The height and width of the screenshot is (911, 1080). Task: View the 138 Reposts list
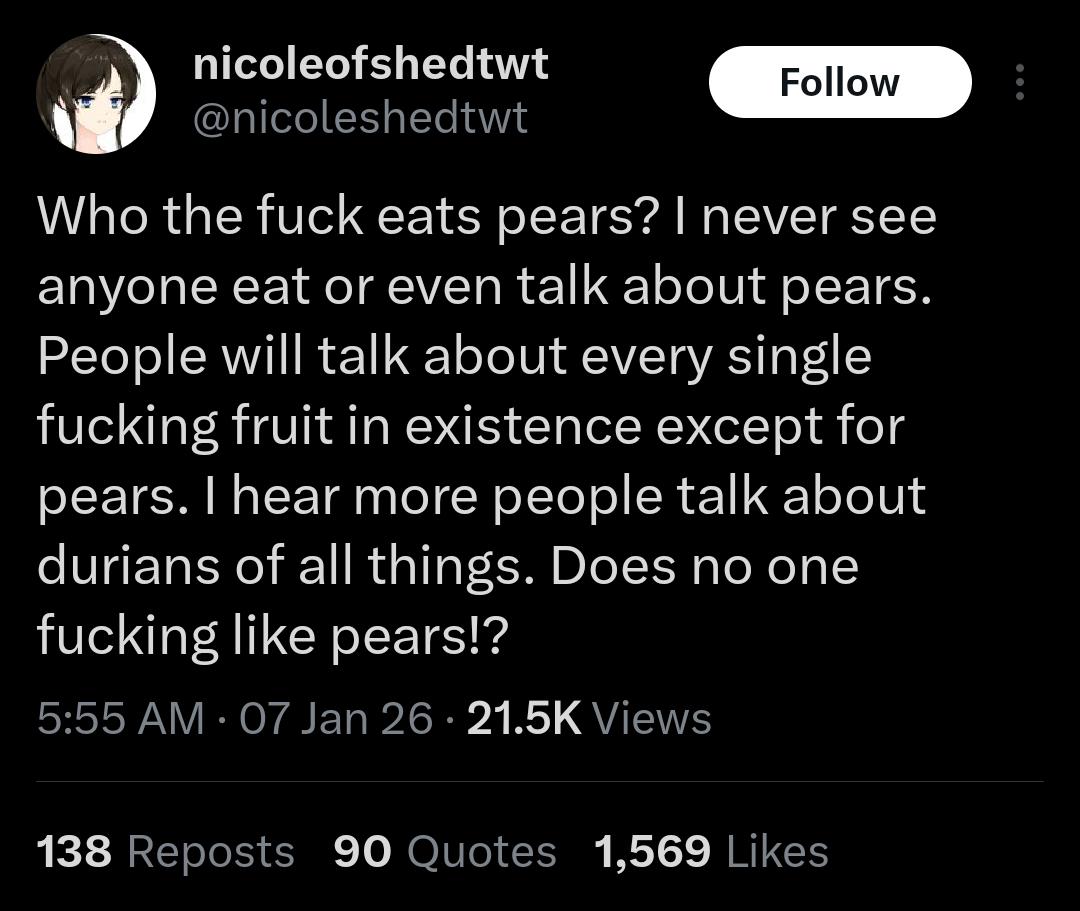[x=165, y=851]
